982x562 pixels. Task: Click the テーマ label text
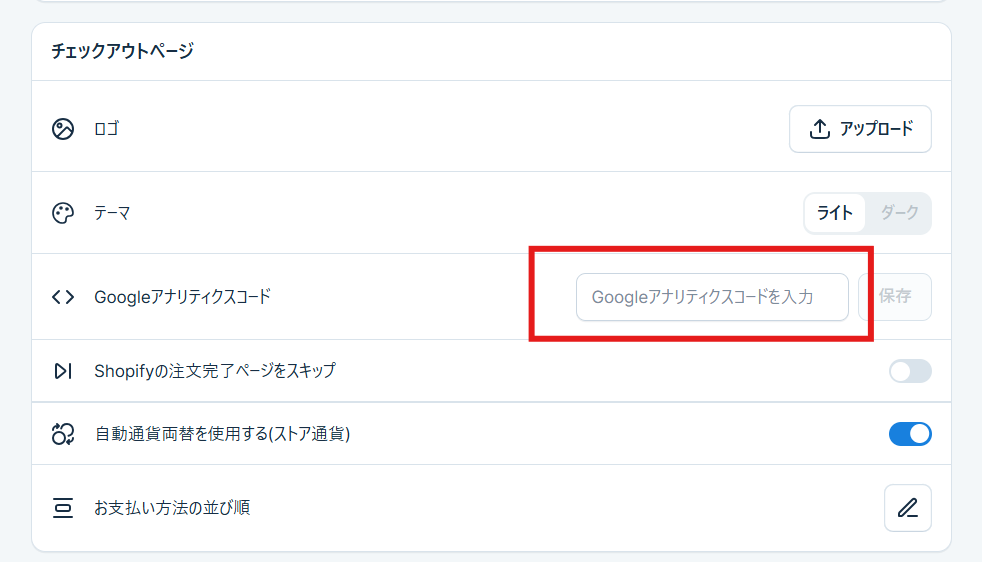[112, 213]
